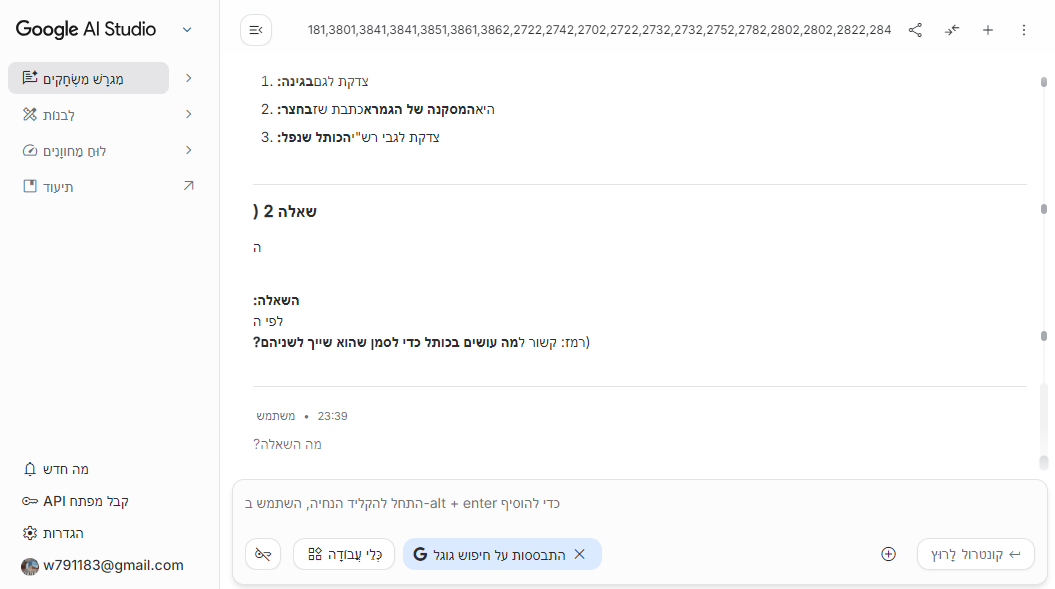The width and height of the screenshot is (1055, 589).
Task: Collapse the sidebar with the panel toggle
Action: [x=256, y=30]
